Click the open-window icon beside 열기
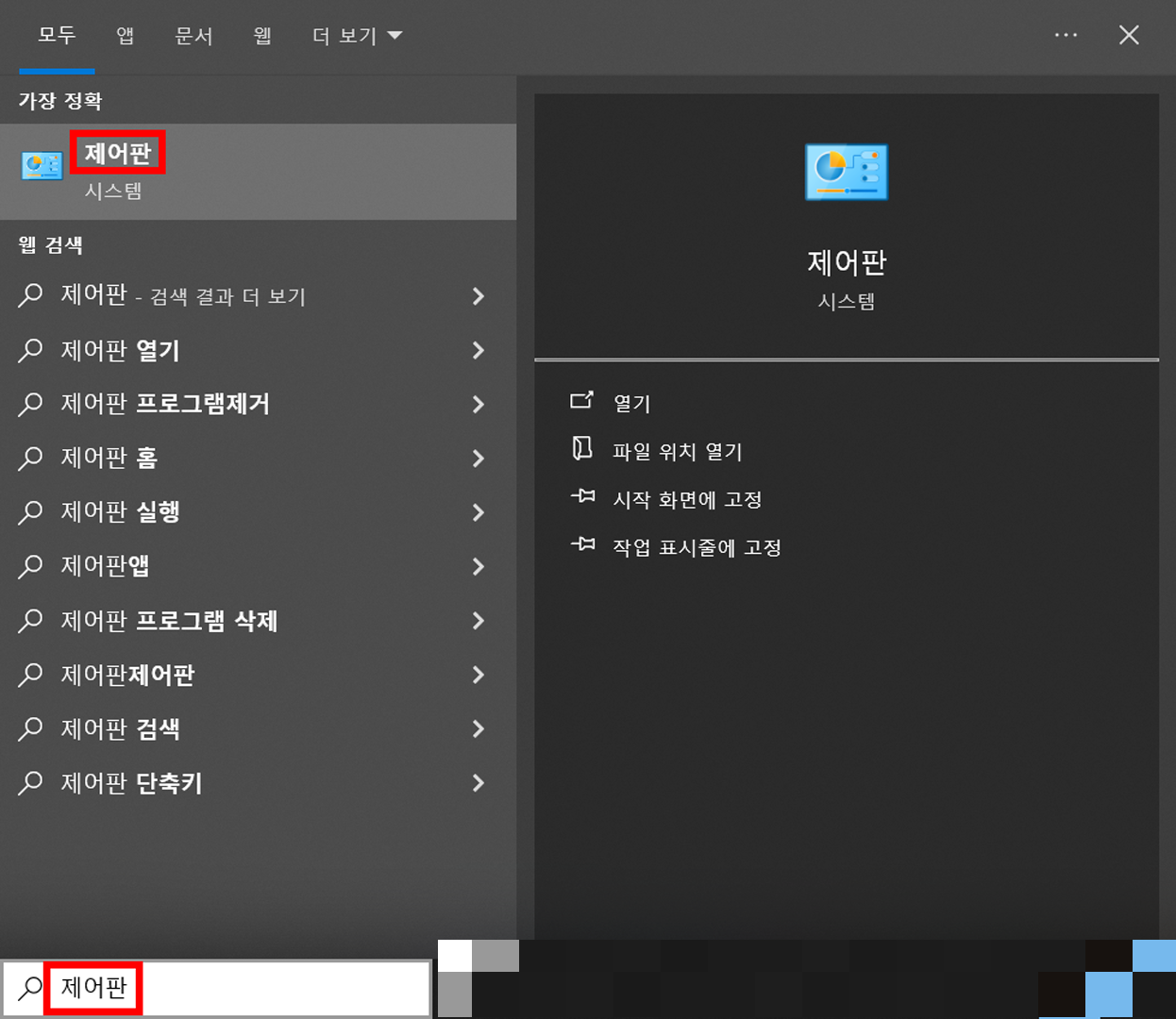The width and height of the screenshot is (1176, 1019). coord(582,400)
